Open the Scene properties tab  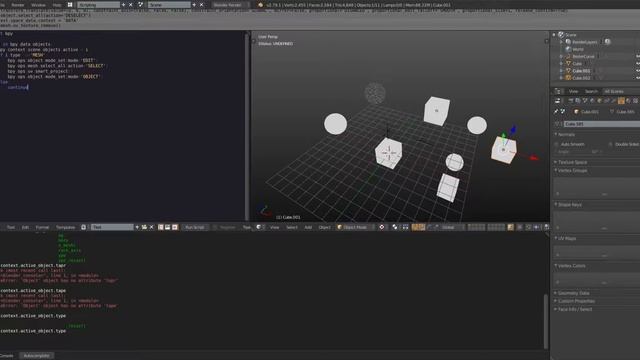pos(584,100)
